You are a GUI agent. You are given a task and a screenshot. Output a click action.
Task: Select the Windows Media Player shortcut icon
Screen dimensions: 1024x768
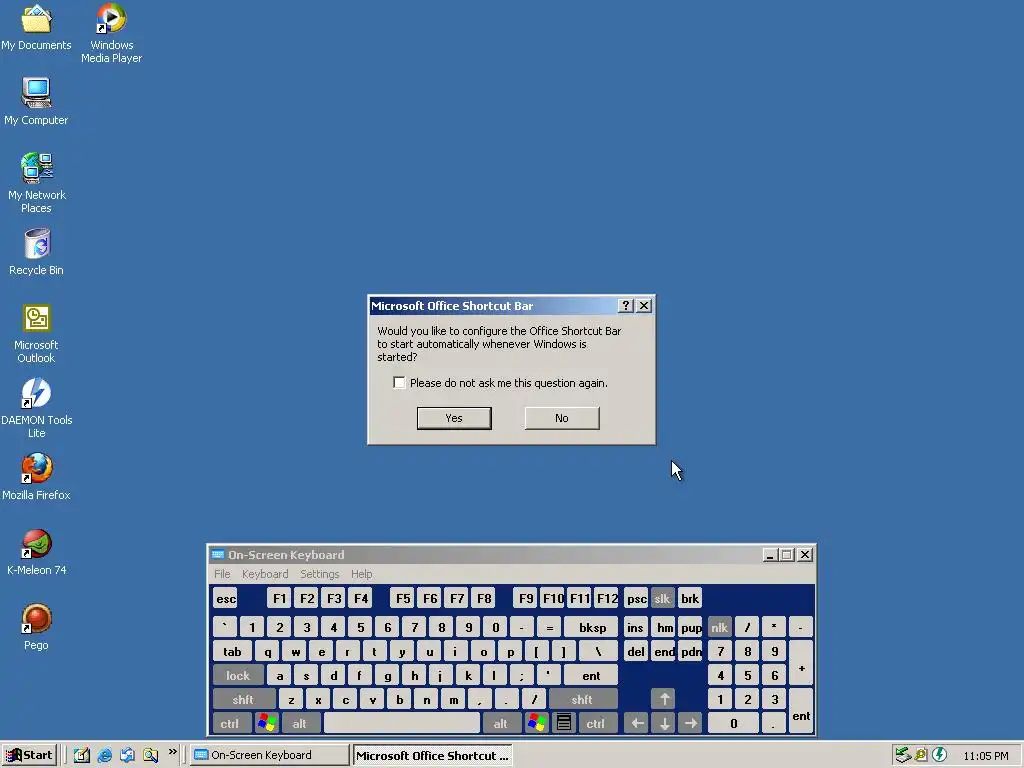coord(111,33)
